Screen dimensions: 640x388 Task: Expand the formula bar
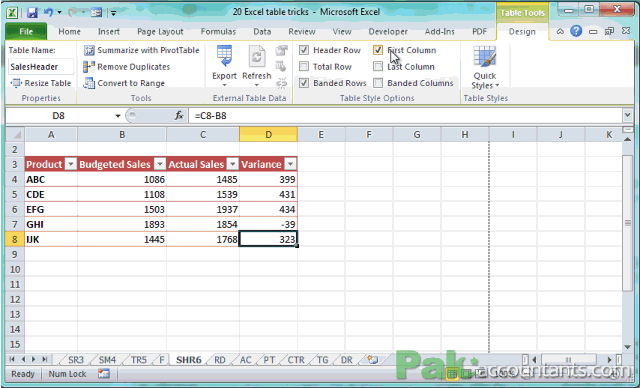(x=627, y=116)
